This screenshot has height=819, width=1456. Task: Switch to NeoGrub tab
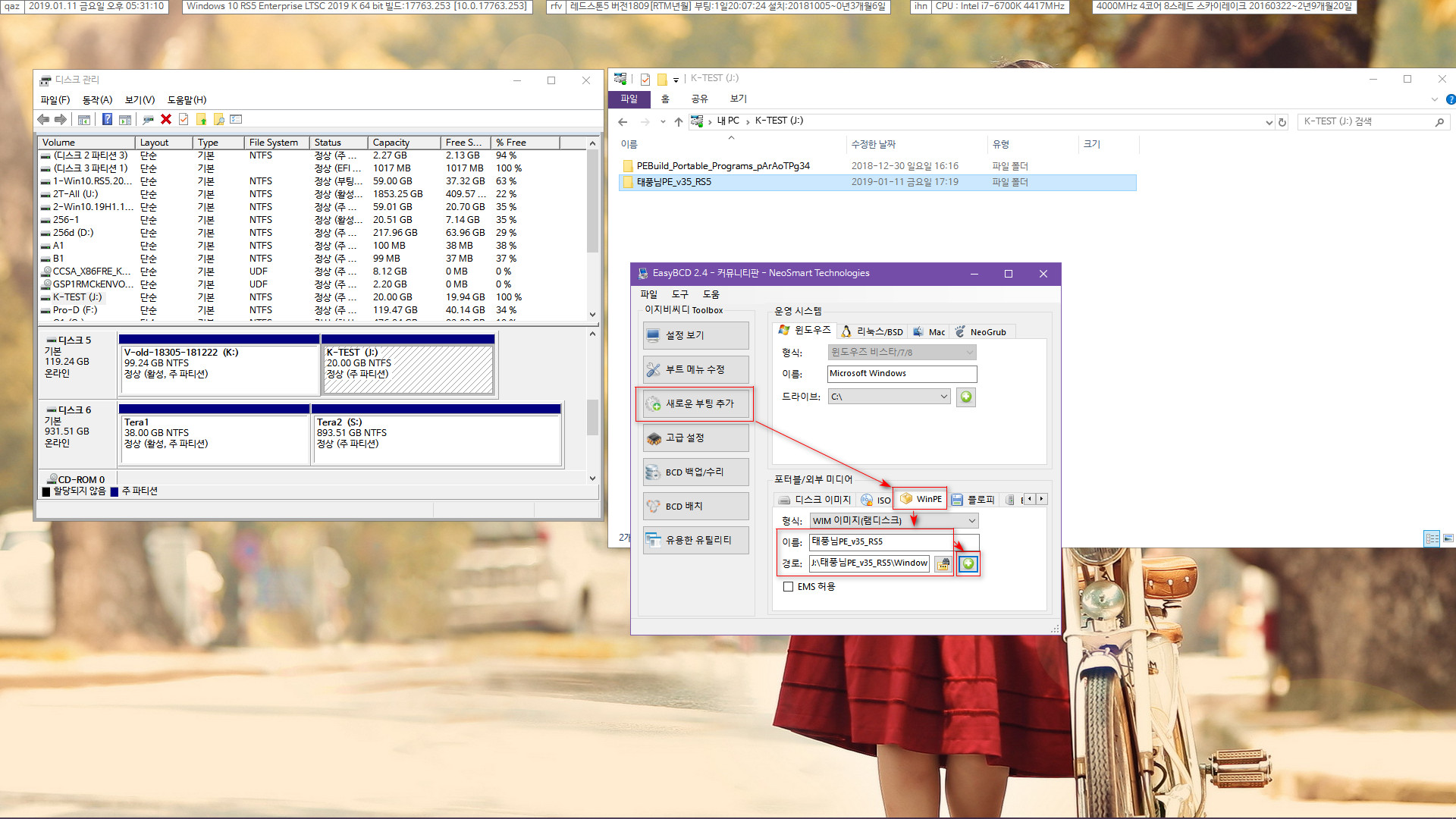981,331
